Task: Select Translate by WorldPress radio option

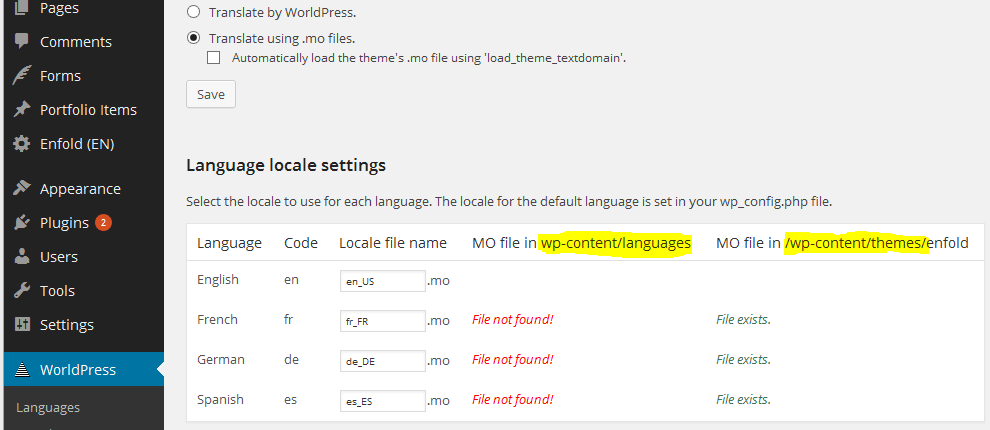Action: tap(194, 12)
